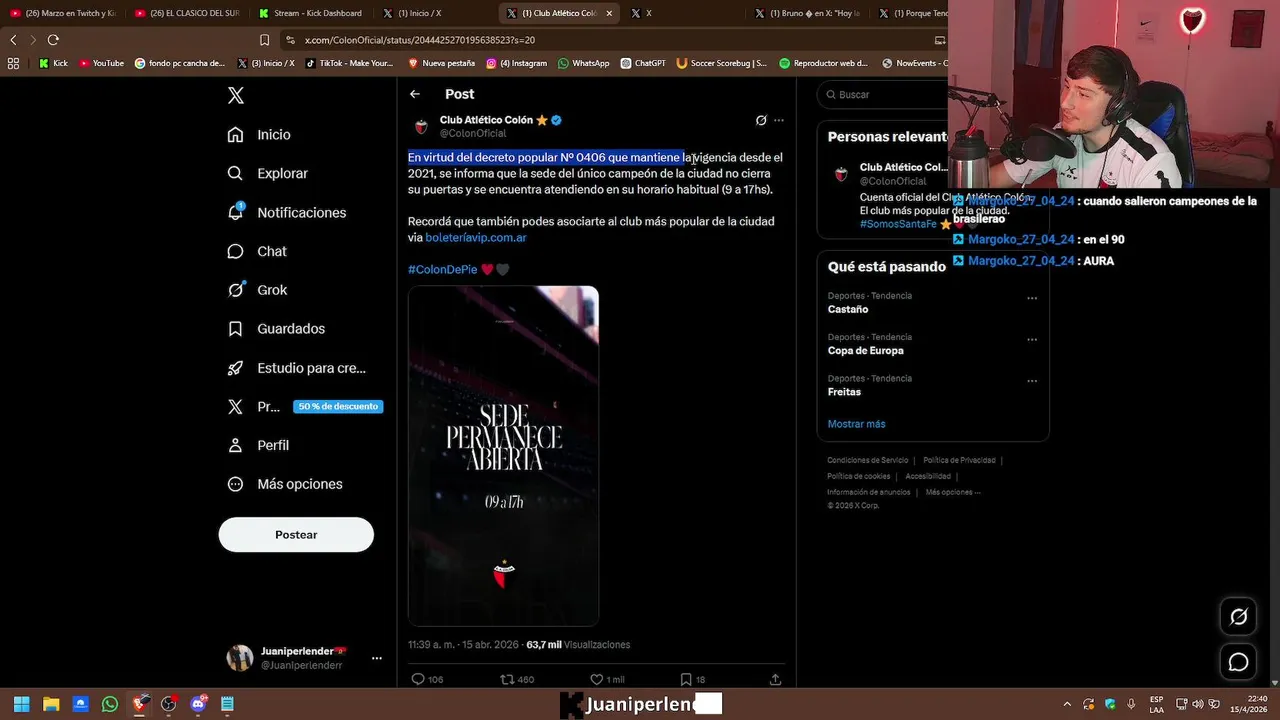This screenshot has width=1280, height=720.
Task: Open account menu next to Juaniperlender
Action: pyautogui.click(x=376, y=658)
